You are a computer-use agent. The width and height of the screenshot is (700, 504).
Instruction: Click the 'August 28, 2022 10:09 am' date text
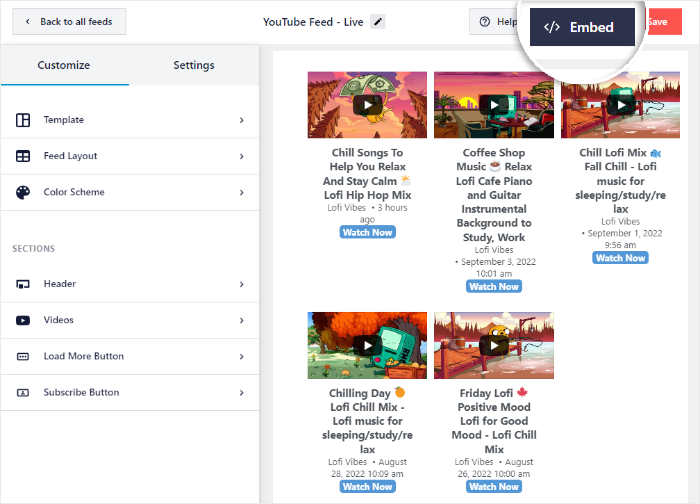[370, 467]
